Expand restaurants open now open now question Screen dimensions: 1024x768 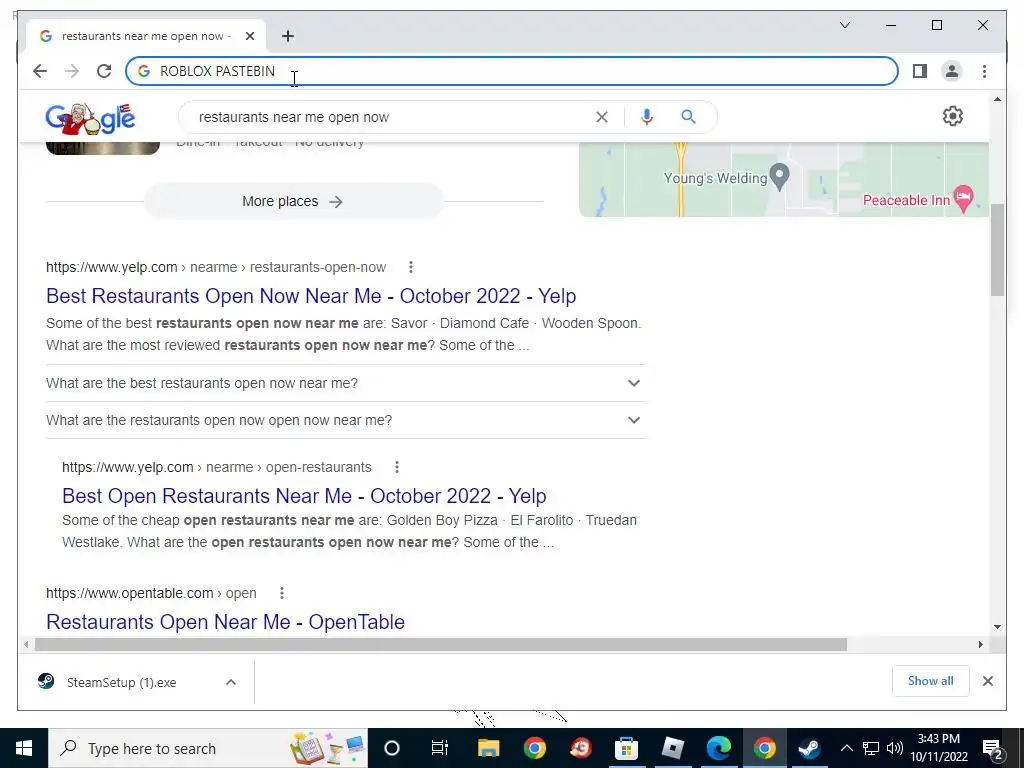345,421
